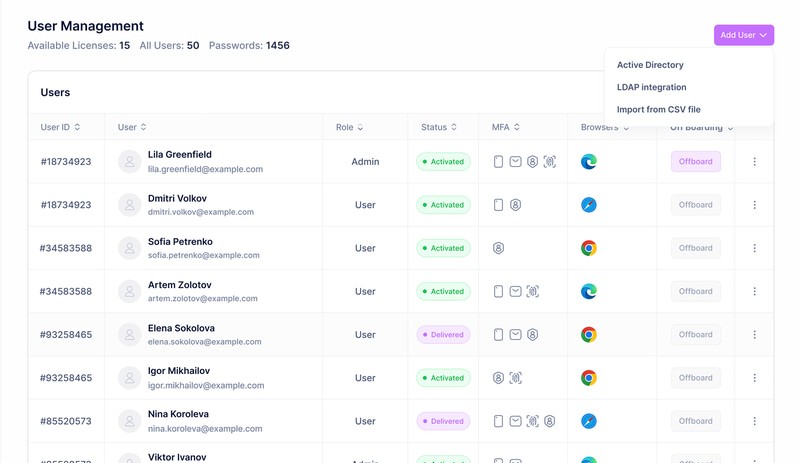The height and width of the screenshot is (463, 800).
Task: Select Active Directory from the menu
Action: click(x=650, y=65)
